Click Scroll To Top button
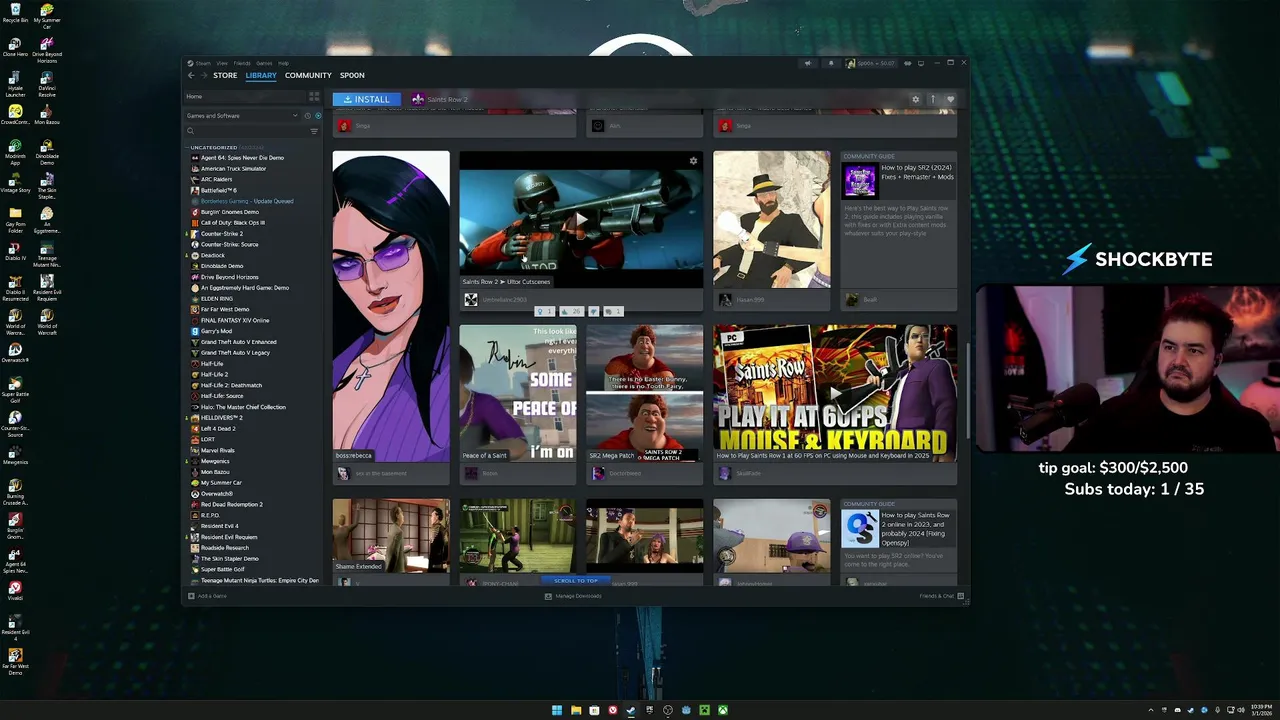The image size is (1280, 720). [x=576, y=581]
